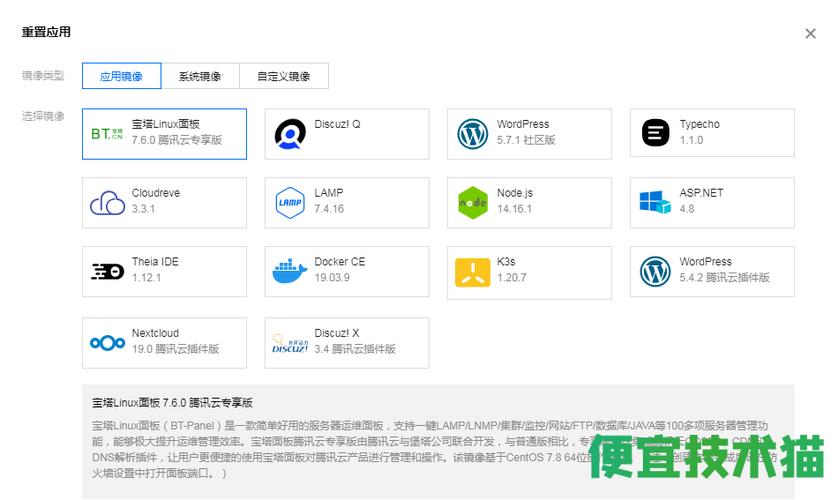Close the 重置应用 dialog
This screenshot has width=838, height=500.
coord(810,34)
